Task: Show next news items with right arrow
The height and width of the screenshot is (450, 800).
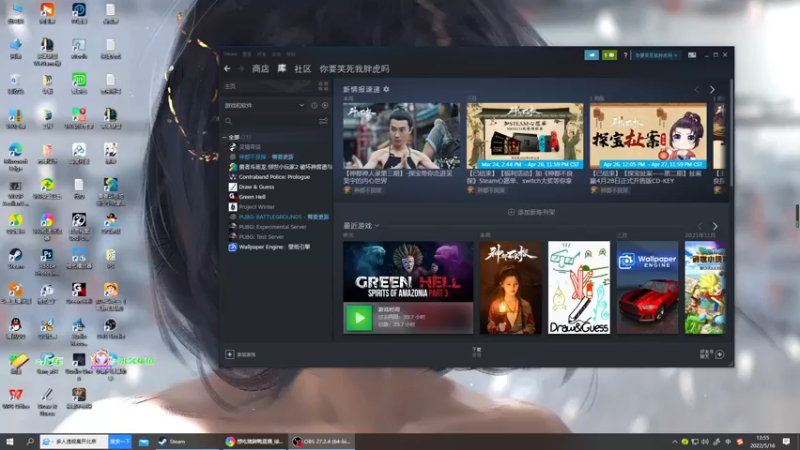Action: 712,89
